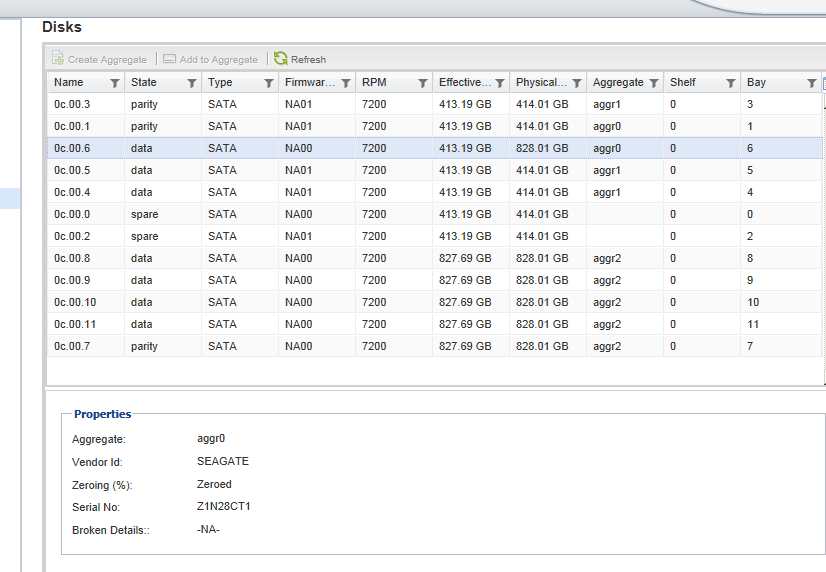Click NA00 firmware of disk 0c.00.0
This screenshot has width=826, height=572.
pos(299,214)
